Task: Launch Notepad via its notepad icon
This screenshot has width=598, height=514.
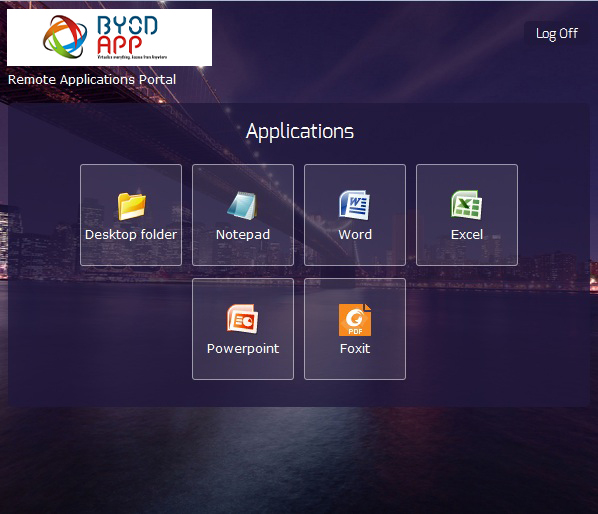Action: click(x=243, y=206)
